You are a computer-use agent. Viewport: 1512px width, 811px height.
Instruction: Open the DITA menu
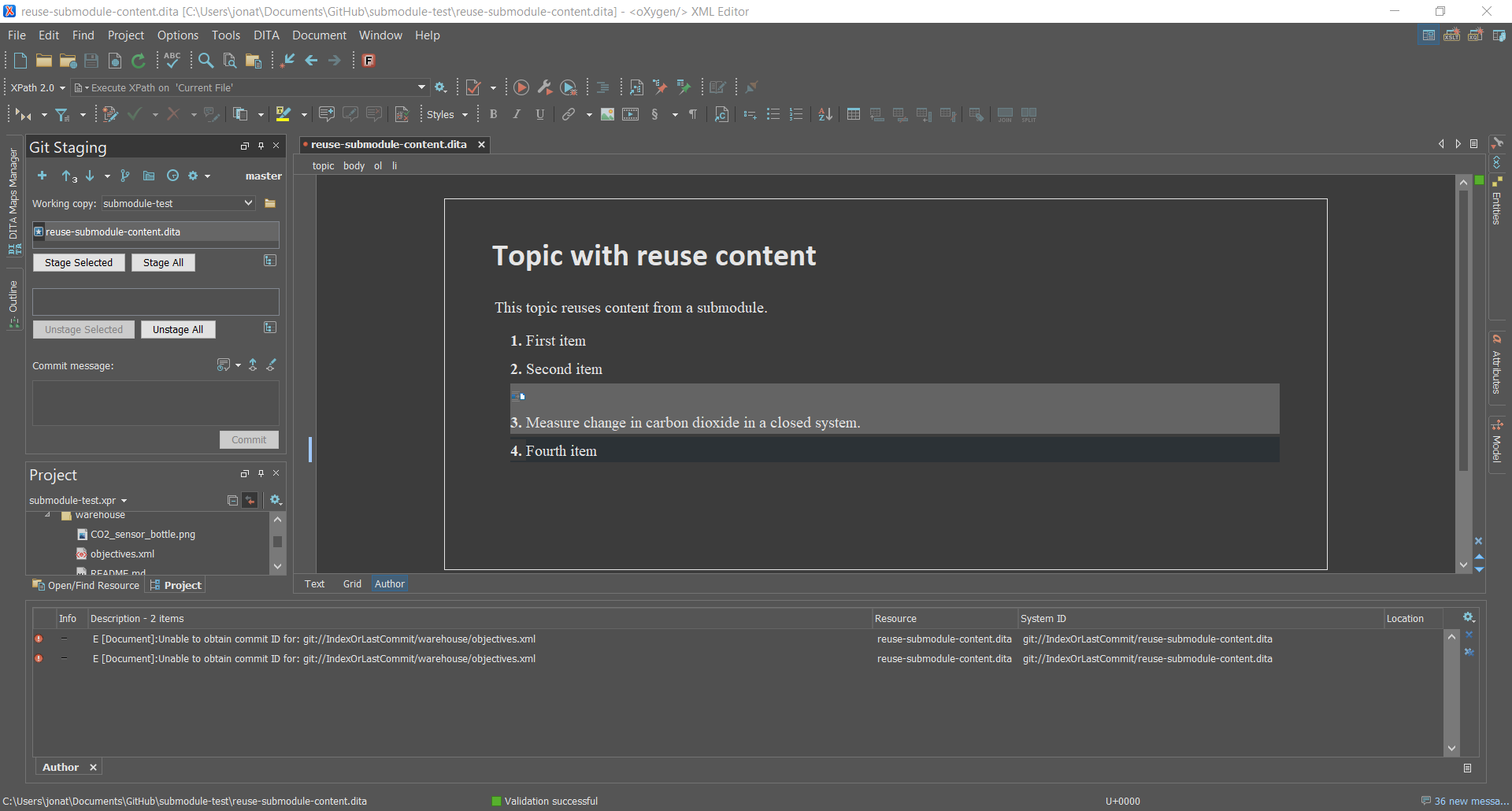click(x=266, y=35)
